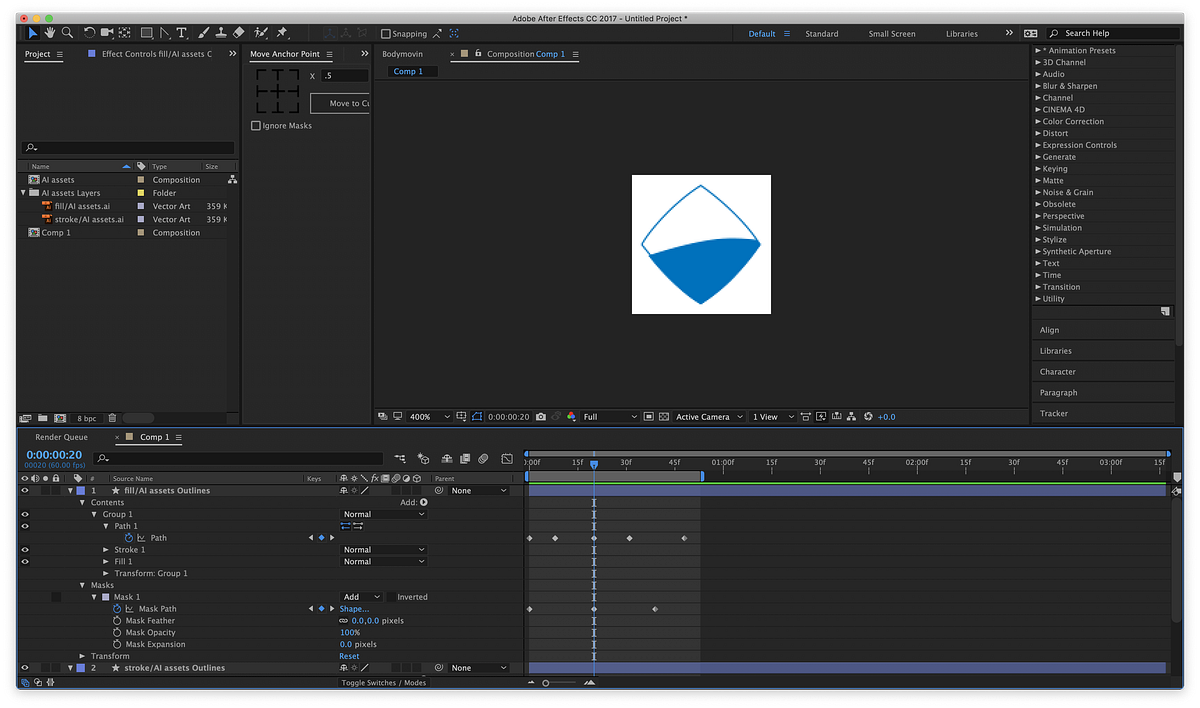The width and height of the screenshot is (1200, 708).
Task: Open the Composition Flowchart icon in viewer
Action: tap(851, 417)
